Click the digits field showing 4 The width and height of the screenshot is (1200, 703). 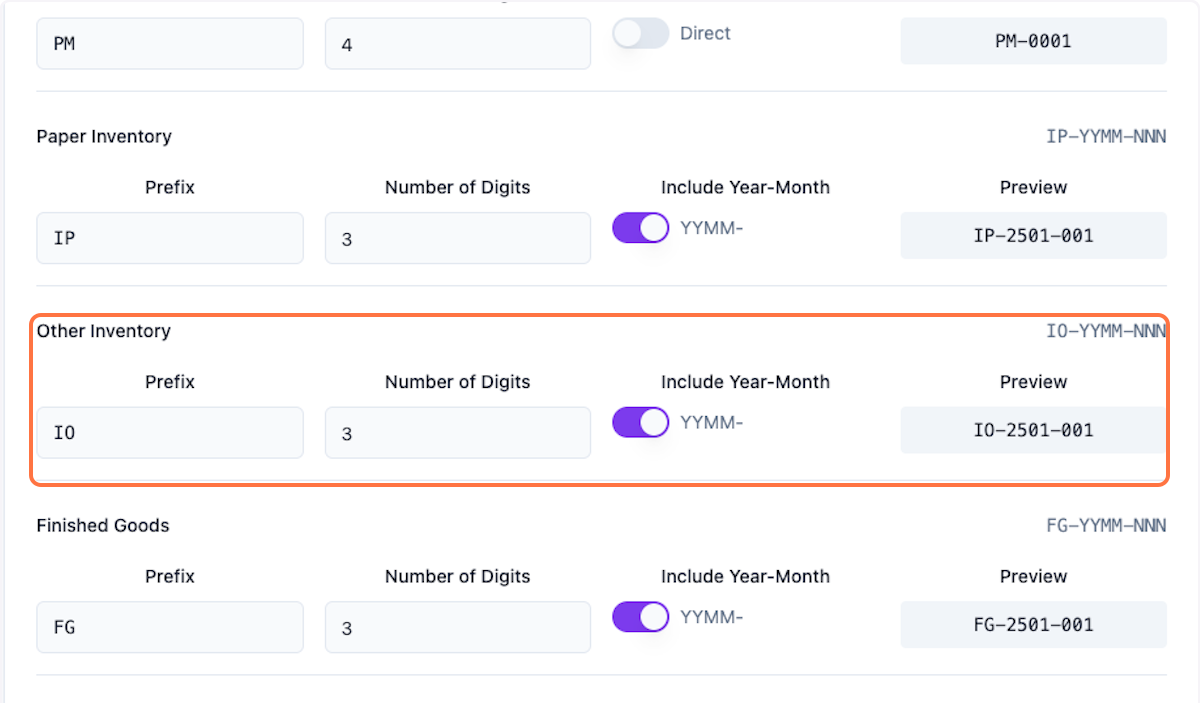point(457,45)
